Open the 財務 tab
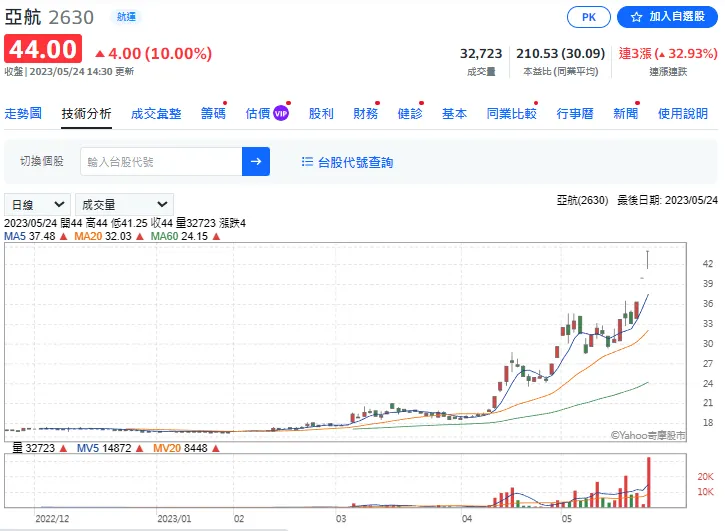725x531 pixels. click(365, 113)
